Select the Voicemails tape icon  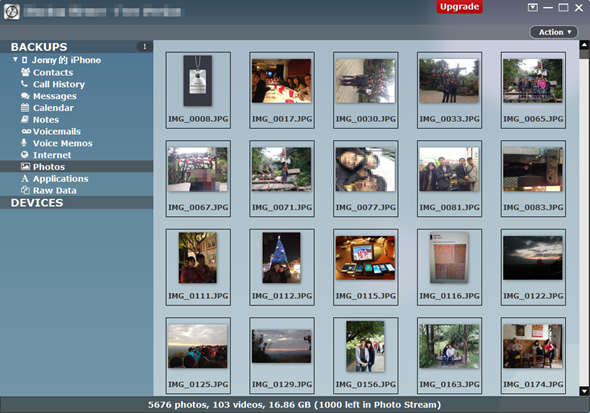coord(26,131)
